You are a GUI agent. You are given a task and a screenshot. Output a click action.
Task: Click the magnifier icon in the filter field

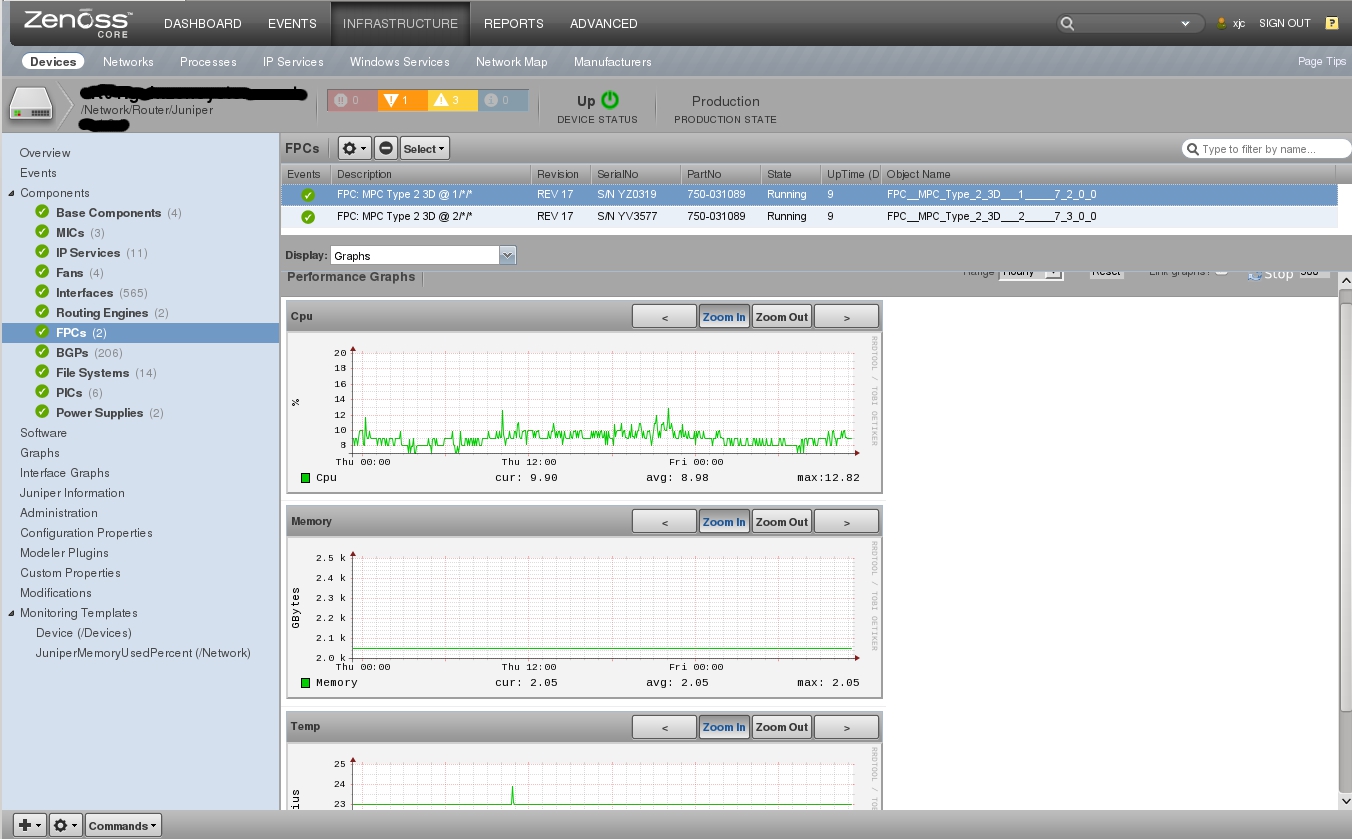tap(1193, 148)
